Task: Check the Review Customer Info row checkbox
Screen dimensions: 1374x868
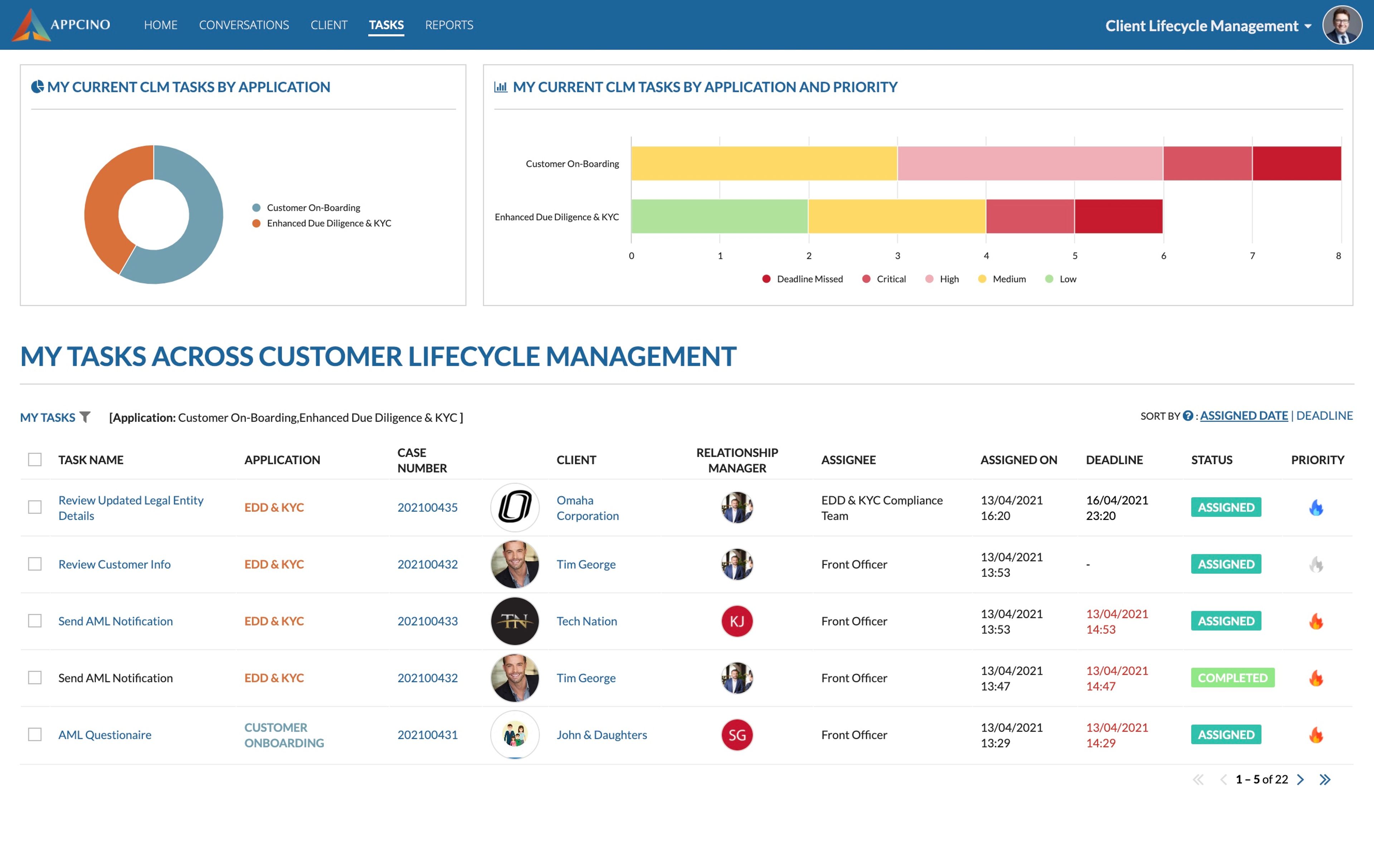Action: (x=35, y=564)
